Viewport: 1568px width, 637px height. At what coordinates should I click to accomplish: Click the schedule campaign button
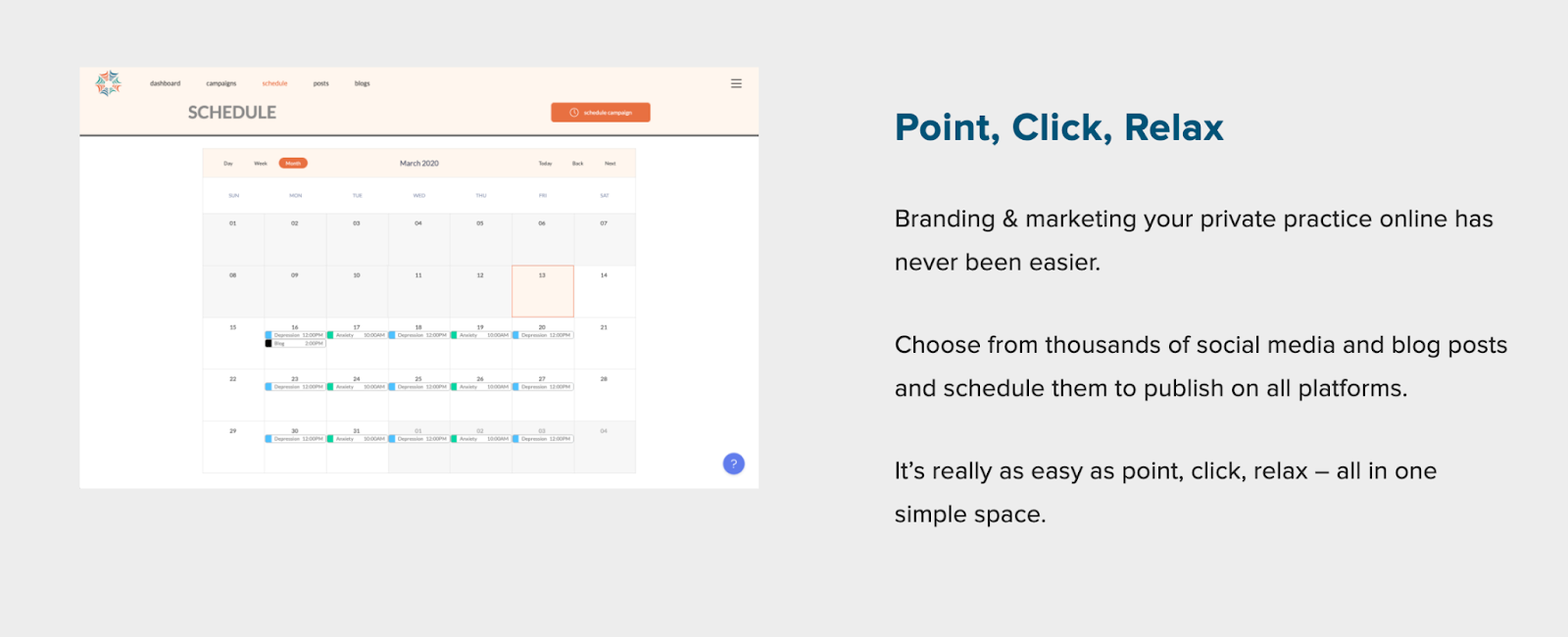(601, 113)
